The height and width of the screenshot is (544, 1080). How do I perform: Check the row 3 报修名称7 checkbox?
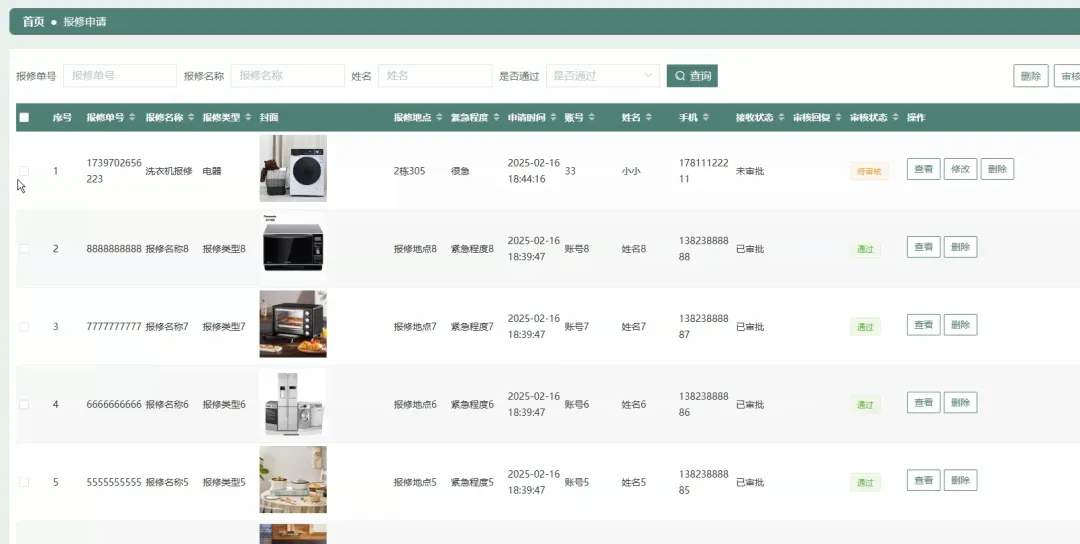point(24,326)
